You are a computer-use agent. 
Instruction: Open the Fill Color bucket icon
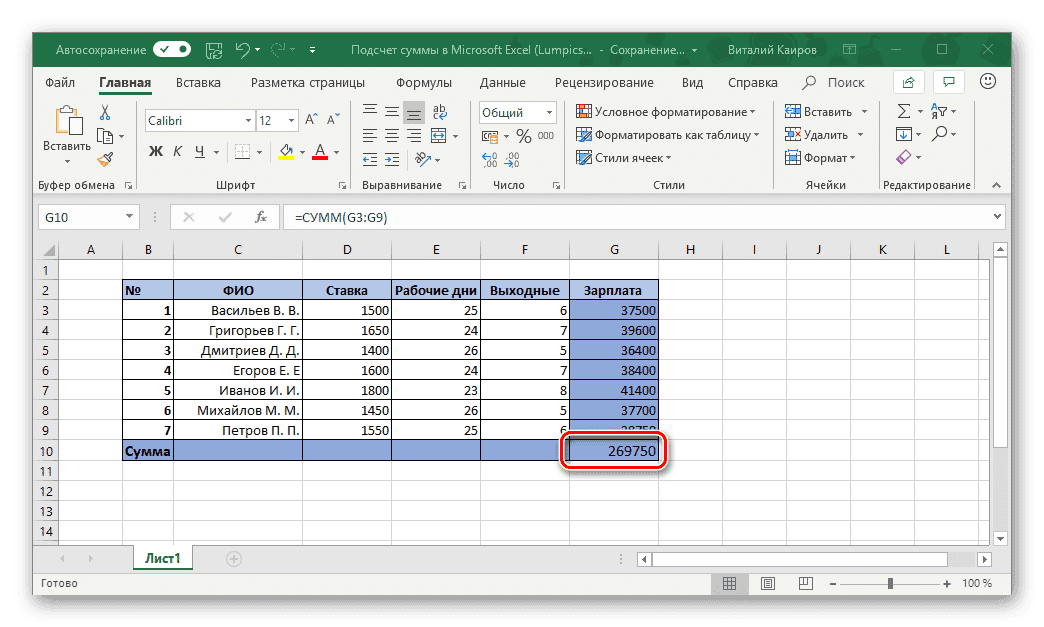286,151
